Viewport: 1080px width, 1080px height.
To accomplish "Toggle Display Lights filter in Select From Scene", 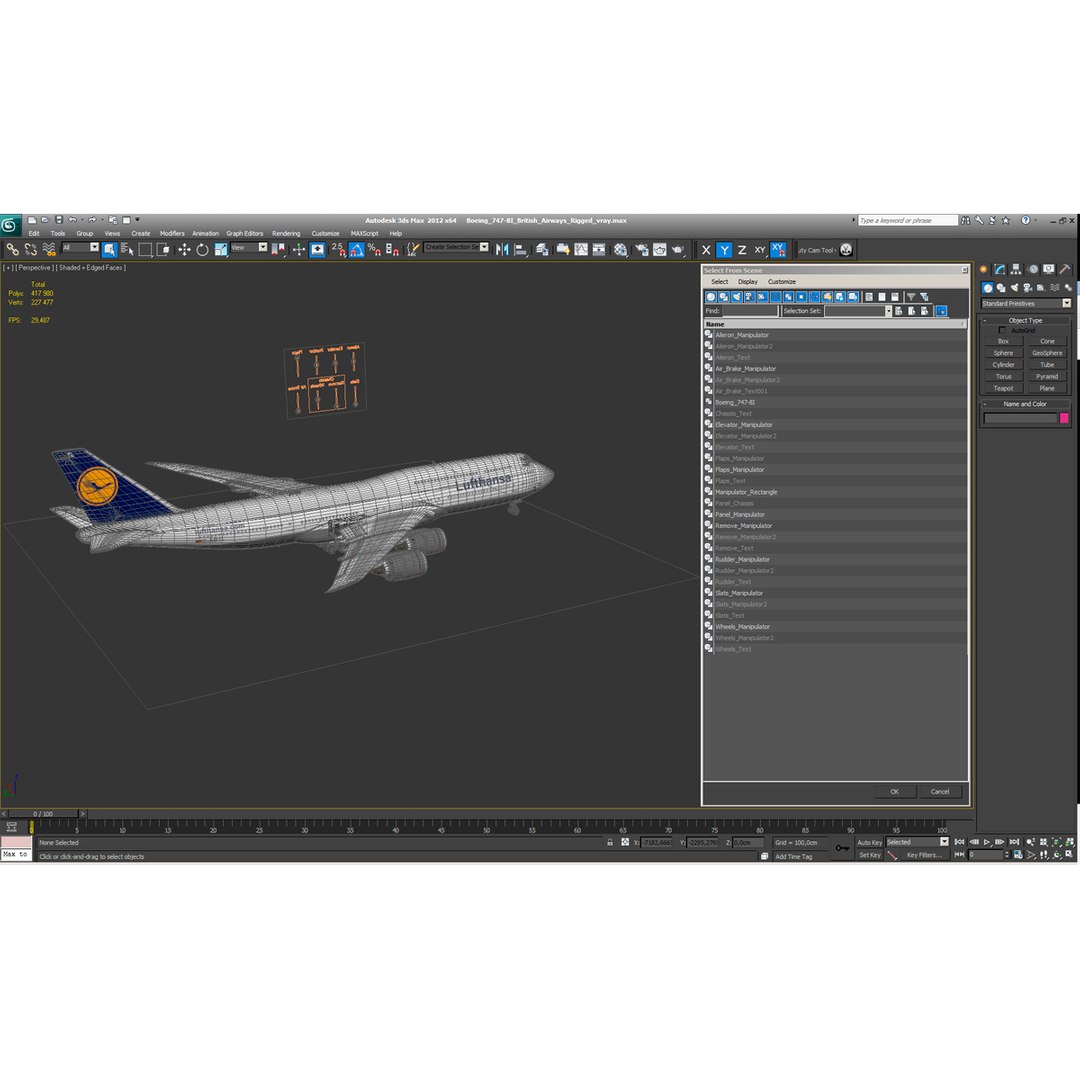I will (x=736, y=297).
